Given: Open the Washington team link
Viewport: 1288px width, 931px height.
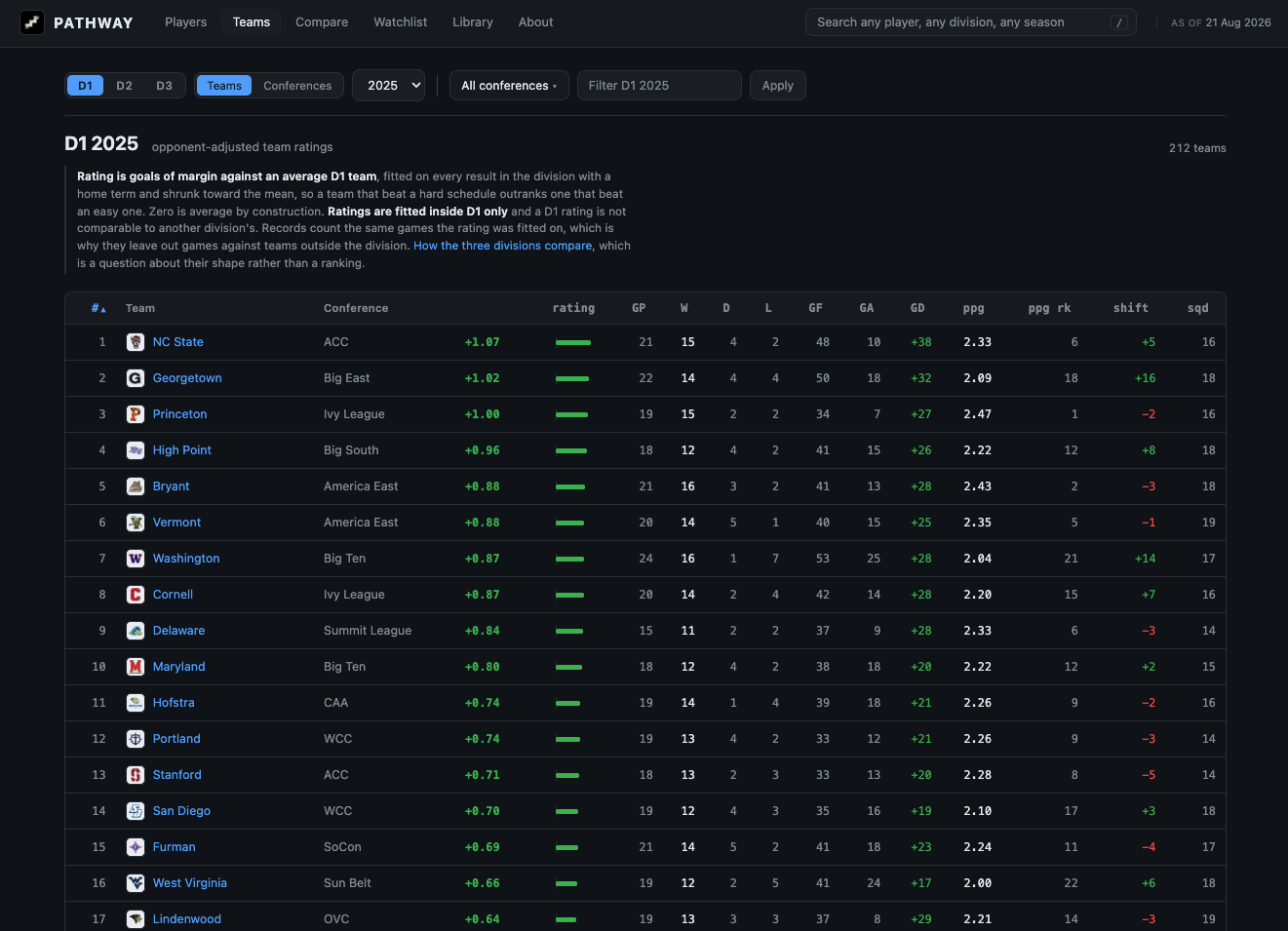Looking at the screenshot, I should tap(186, 559).
